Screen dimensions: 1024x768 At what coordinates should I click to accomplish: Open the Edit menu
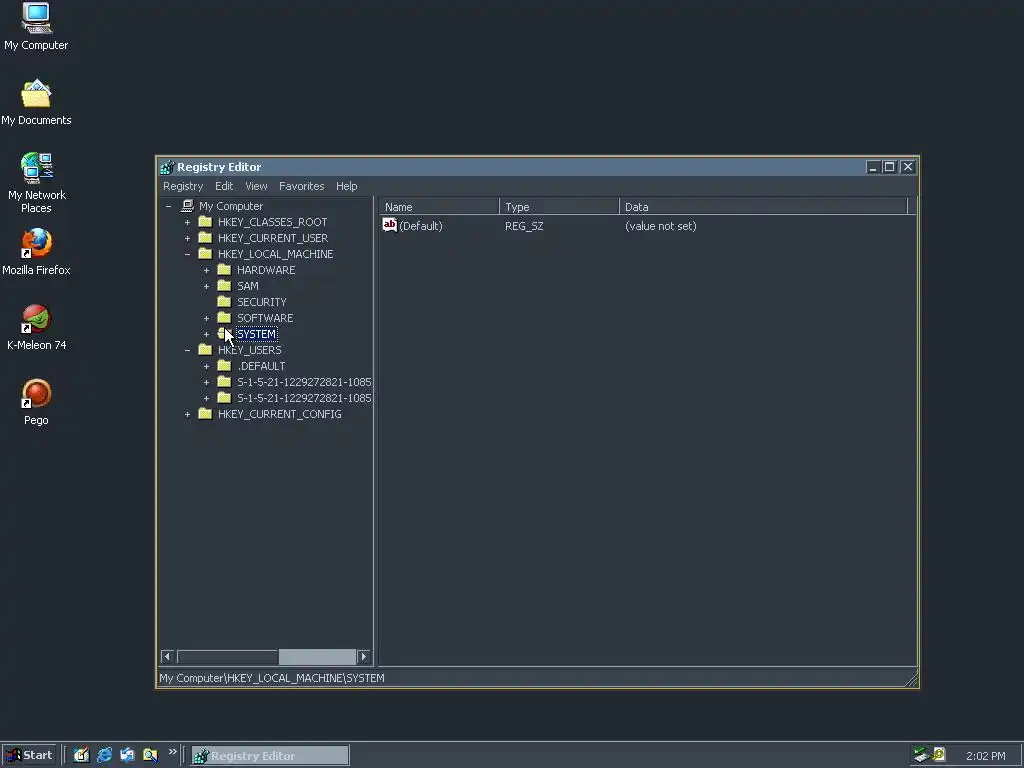tap(224, 186)
